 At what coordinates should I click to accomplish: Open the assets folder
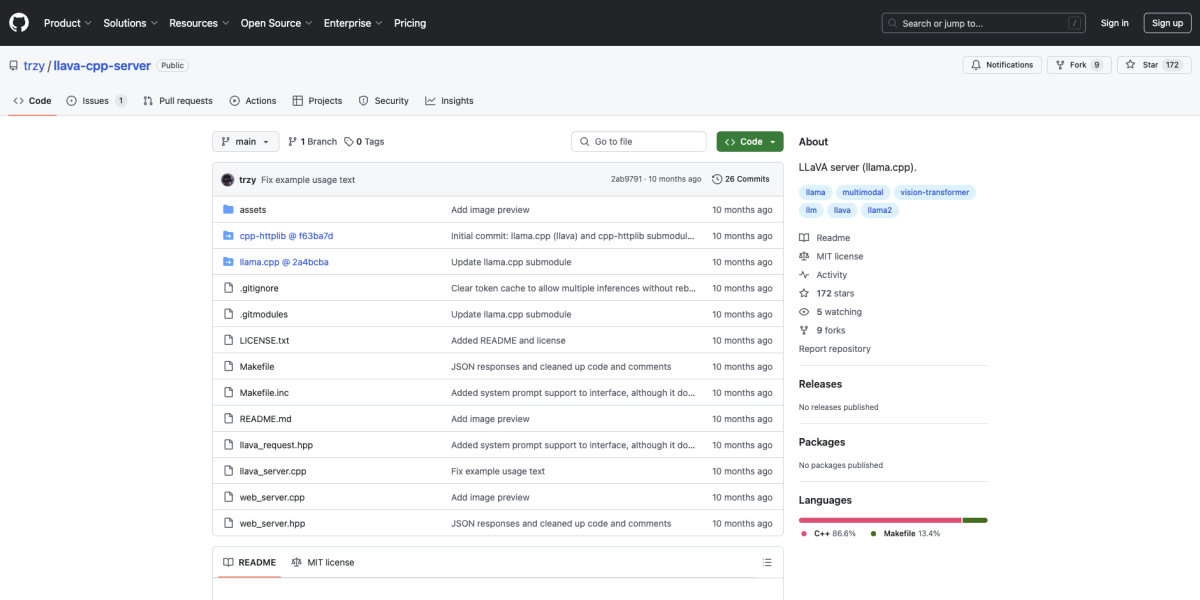click(x=253, y=210)
